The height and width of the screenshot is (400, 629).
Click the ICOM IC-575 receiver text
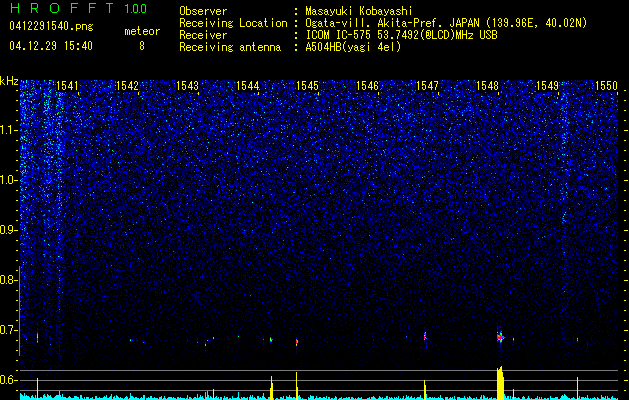coord(401,35)
